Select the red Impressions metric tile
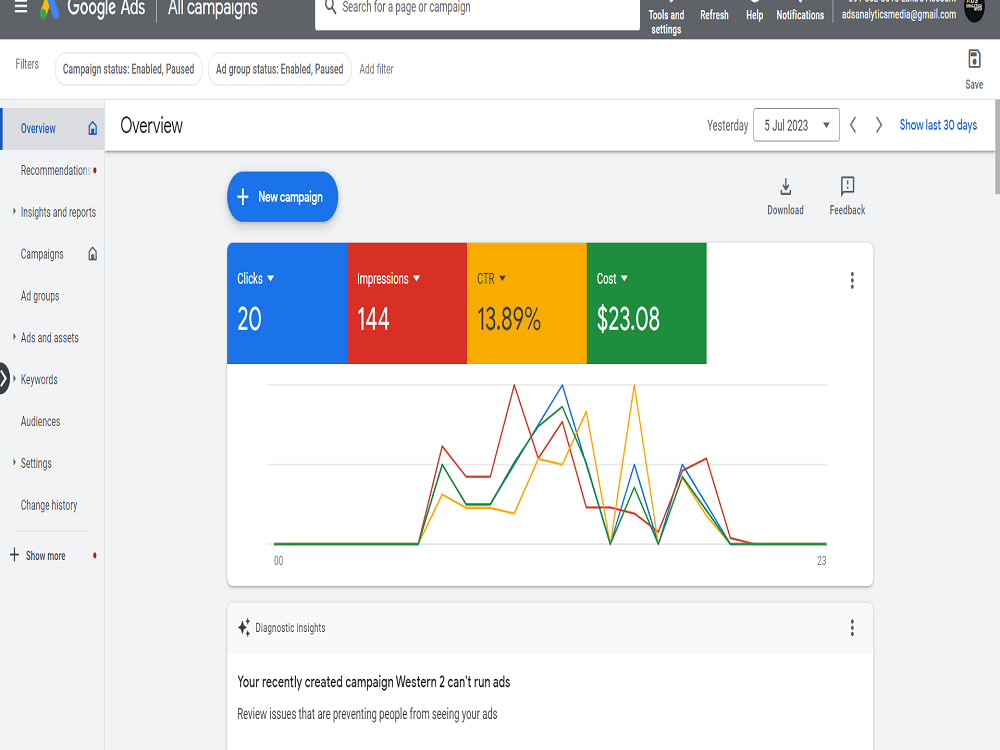 coord(407,304)
